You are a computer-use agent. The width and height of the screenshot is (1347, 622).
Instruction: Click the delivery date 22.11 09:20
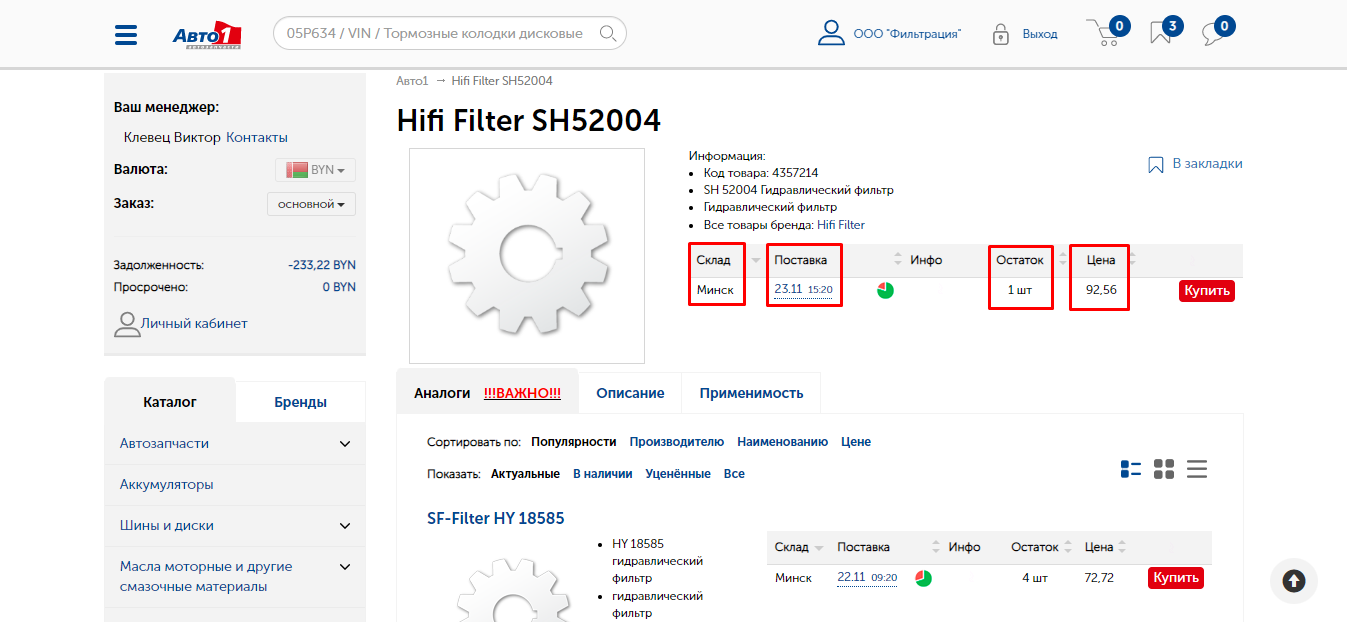point(867,578)
